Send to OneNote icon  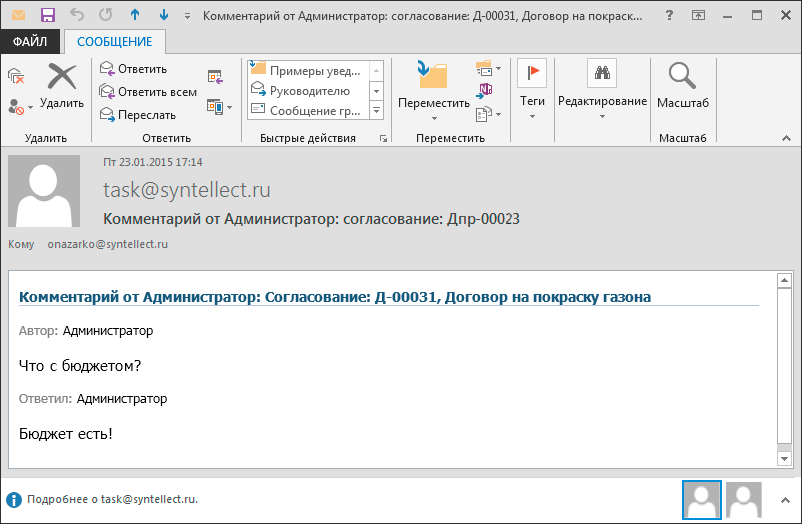[x=486, y=91]
